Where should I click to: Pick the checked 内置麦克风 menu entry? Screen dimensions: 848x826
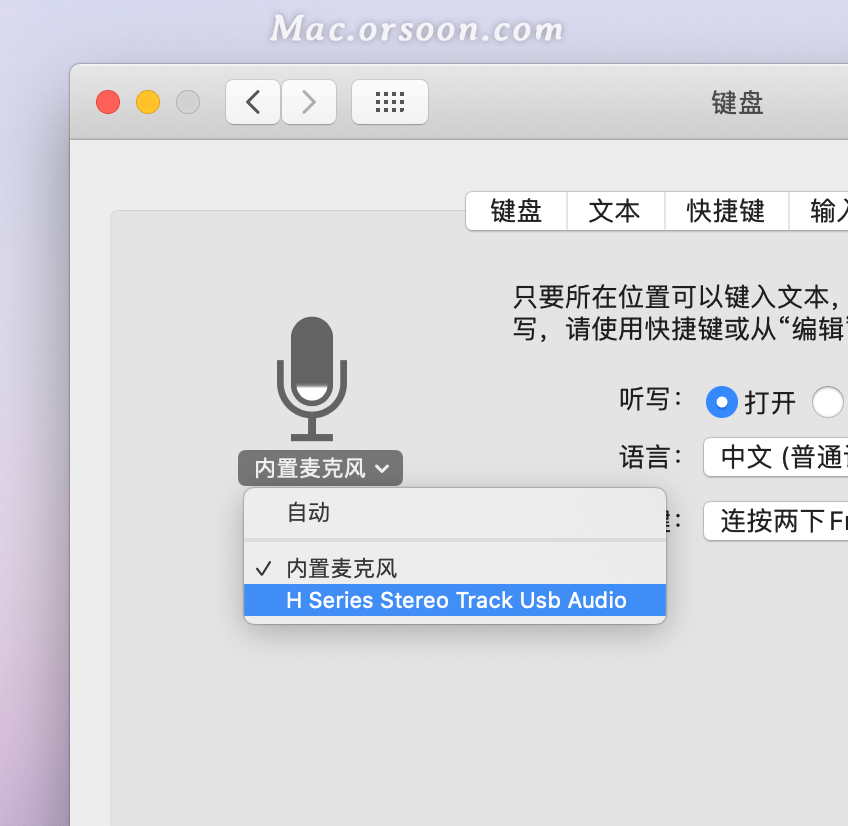pos(341,568)
